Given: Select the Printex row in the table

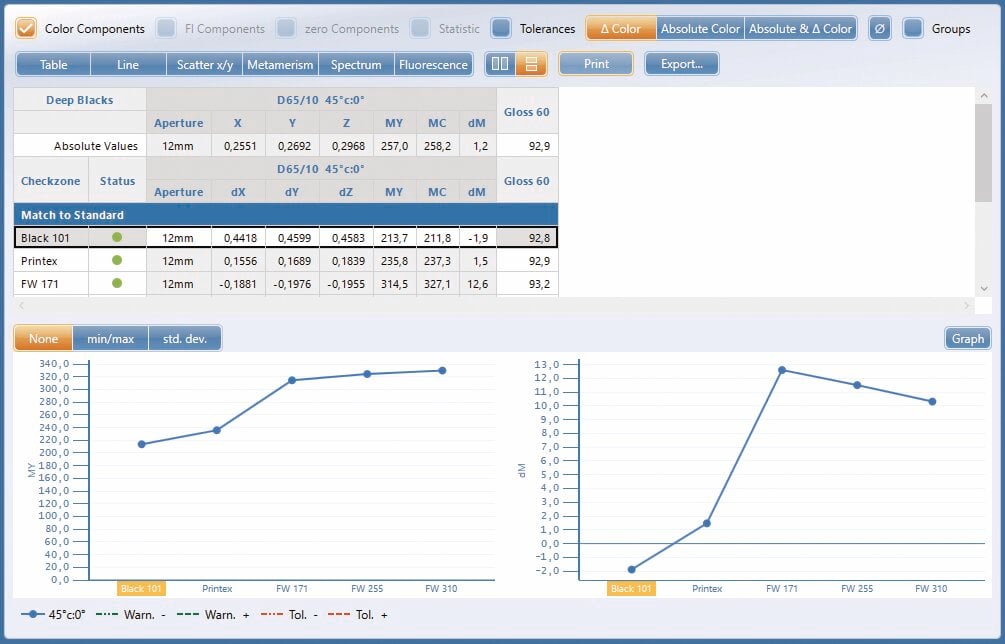Looking at the screenshot, I should 286,261.
